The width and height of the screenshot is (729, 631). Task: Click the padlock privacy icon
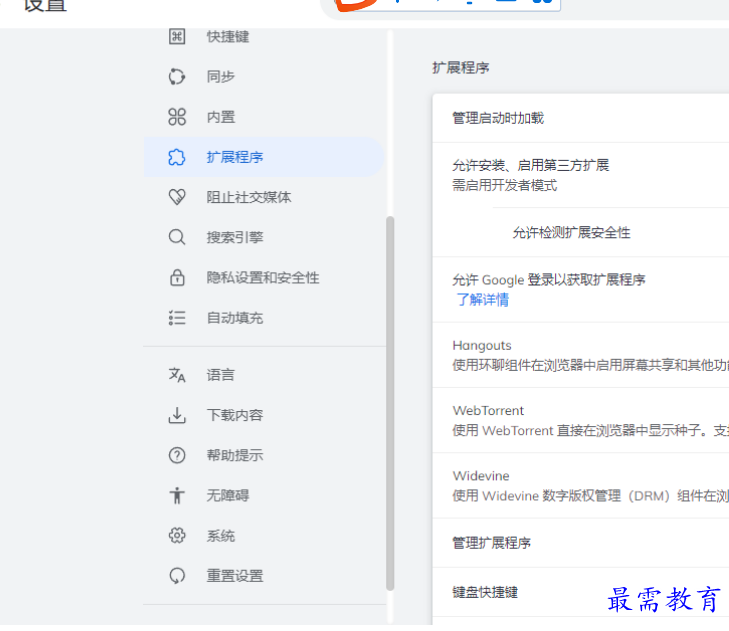coord(177,278)
